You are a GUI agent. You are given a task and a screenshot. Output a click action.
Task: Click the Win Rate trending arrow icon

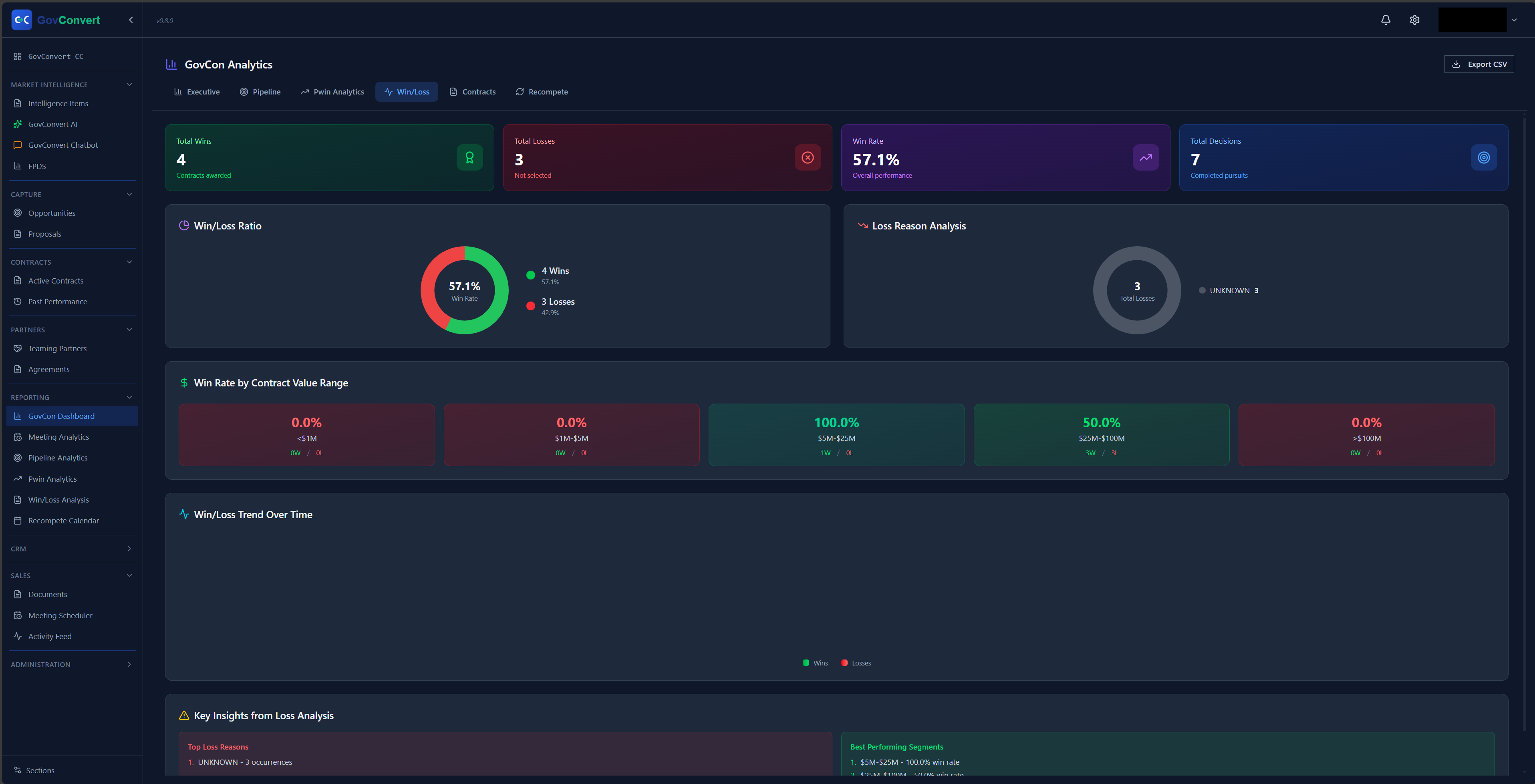pos(1145,157)
